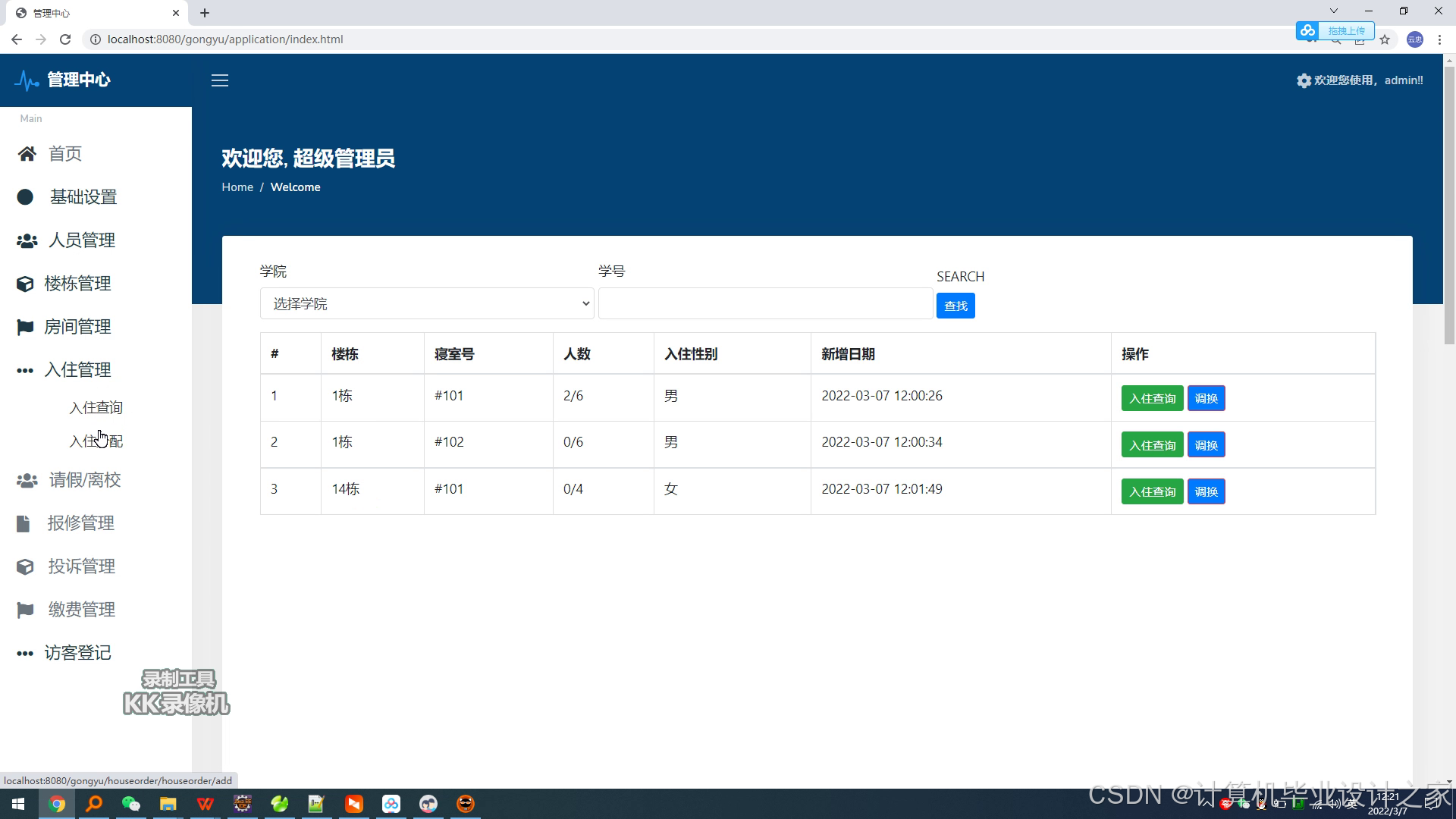Open the 入住查询 submenu item
Image resolution: width=1456 pixels, height=819 pixels.
point(96,408)
